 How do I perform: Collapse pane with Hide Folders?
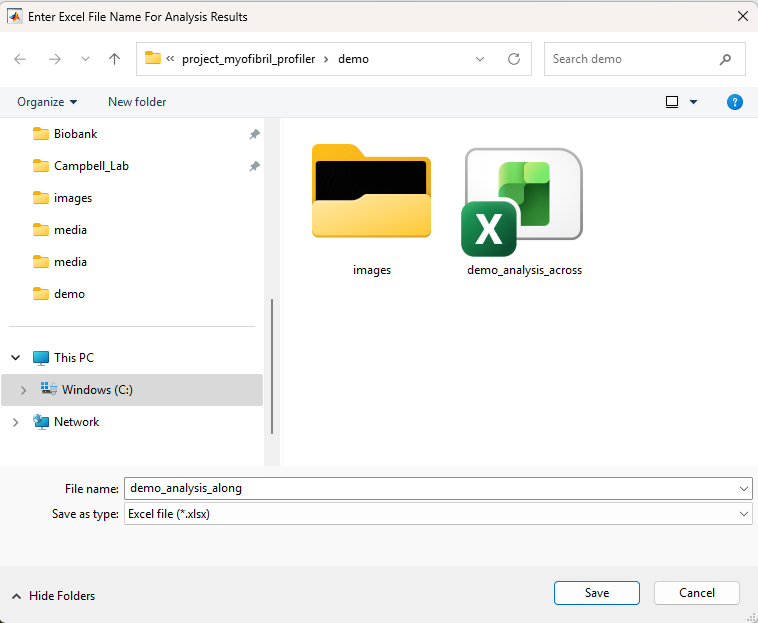pyautogui.click(x=53, y=596)
